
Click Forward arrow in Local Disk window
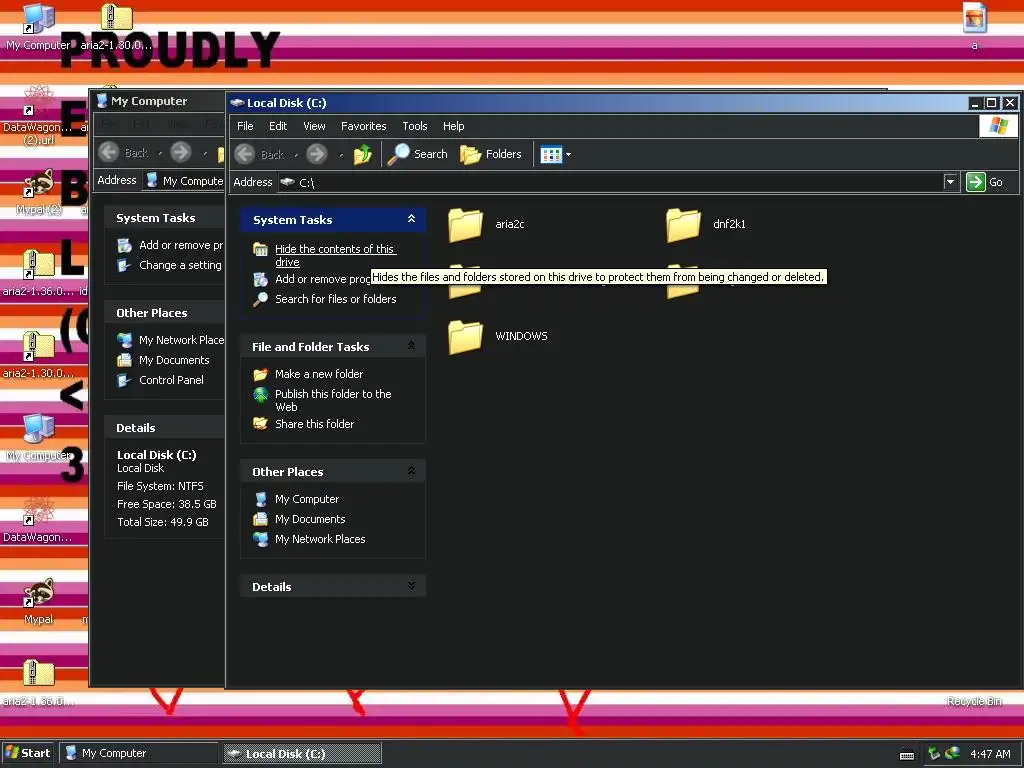[317, 155]
